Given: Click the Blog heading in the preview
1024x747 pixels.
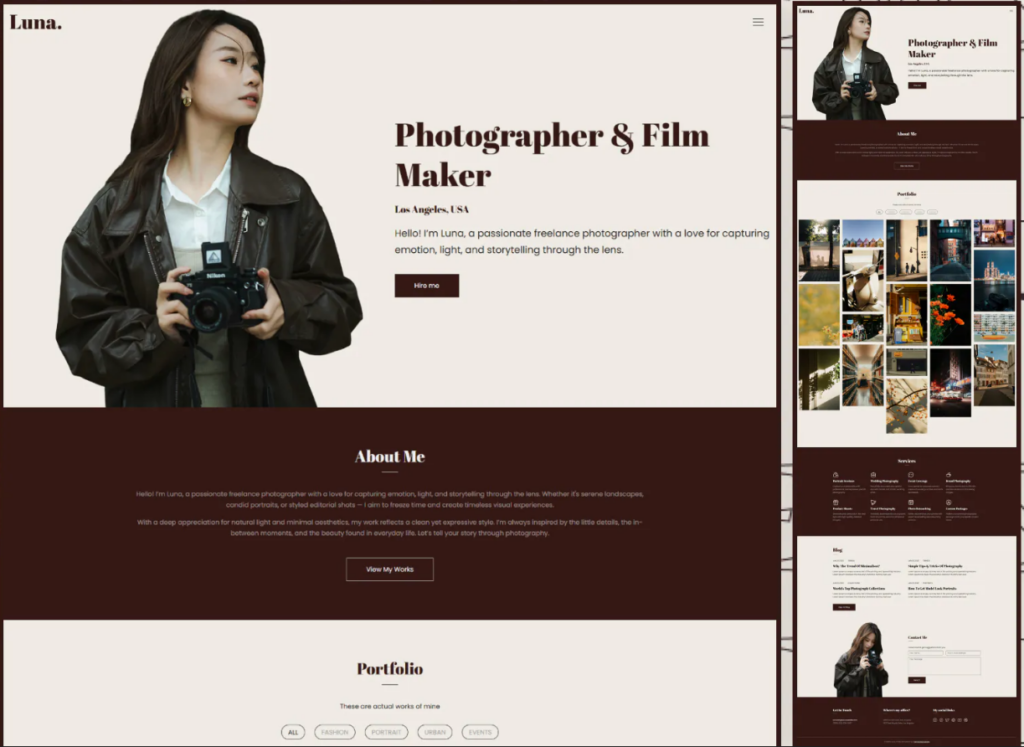Looking at the screenshot, I should pyautogui.click(x=838, y=550).
